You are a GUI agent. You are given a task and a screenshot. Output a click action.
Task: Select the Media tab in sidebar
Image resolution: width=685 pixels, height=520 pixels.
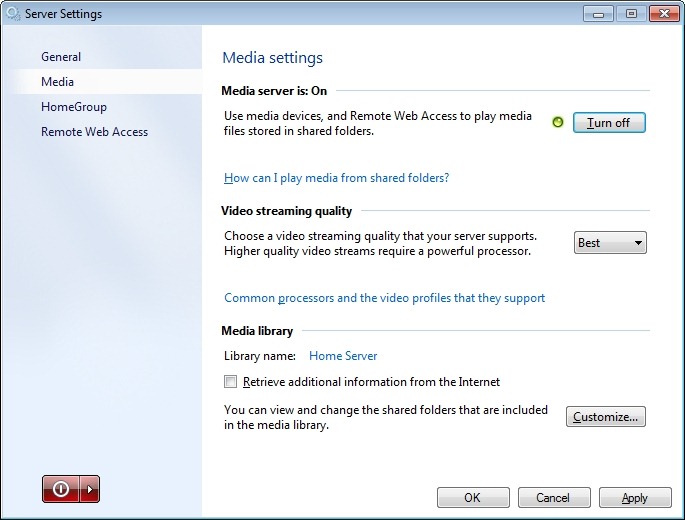pyautogui.click(x=57, y=82)
